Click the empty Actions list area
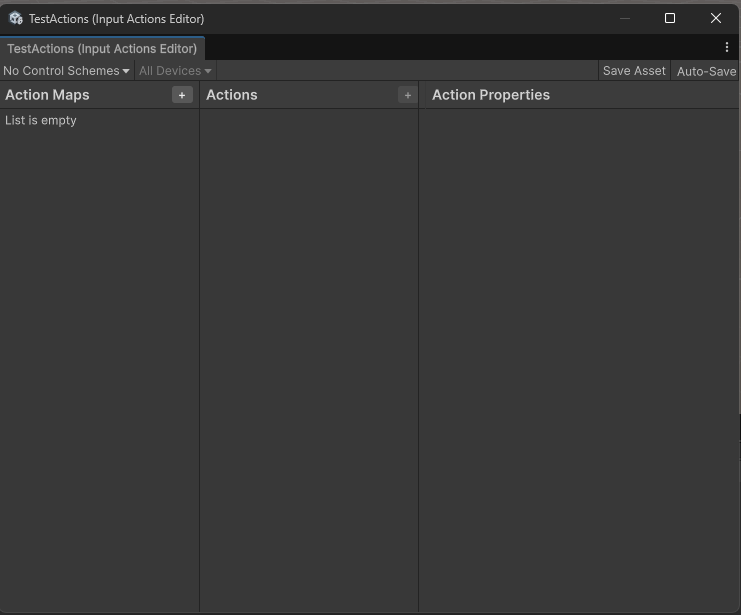The image size is (741, 615). (309, 350)
